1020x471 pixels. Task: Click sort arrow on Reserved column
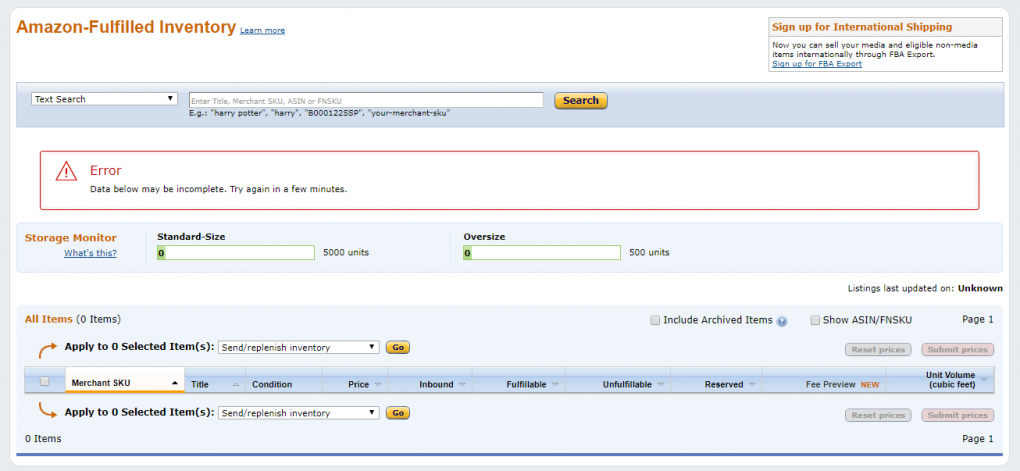point(752,385)
